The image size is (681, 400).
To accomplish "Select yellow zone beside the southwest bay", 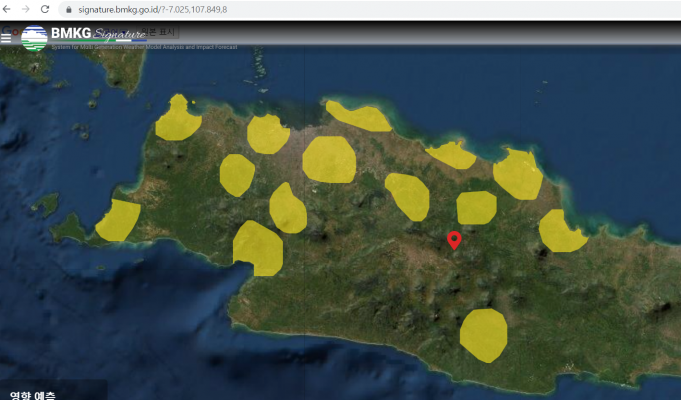I will [x=257, y=247].
